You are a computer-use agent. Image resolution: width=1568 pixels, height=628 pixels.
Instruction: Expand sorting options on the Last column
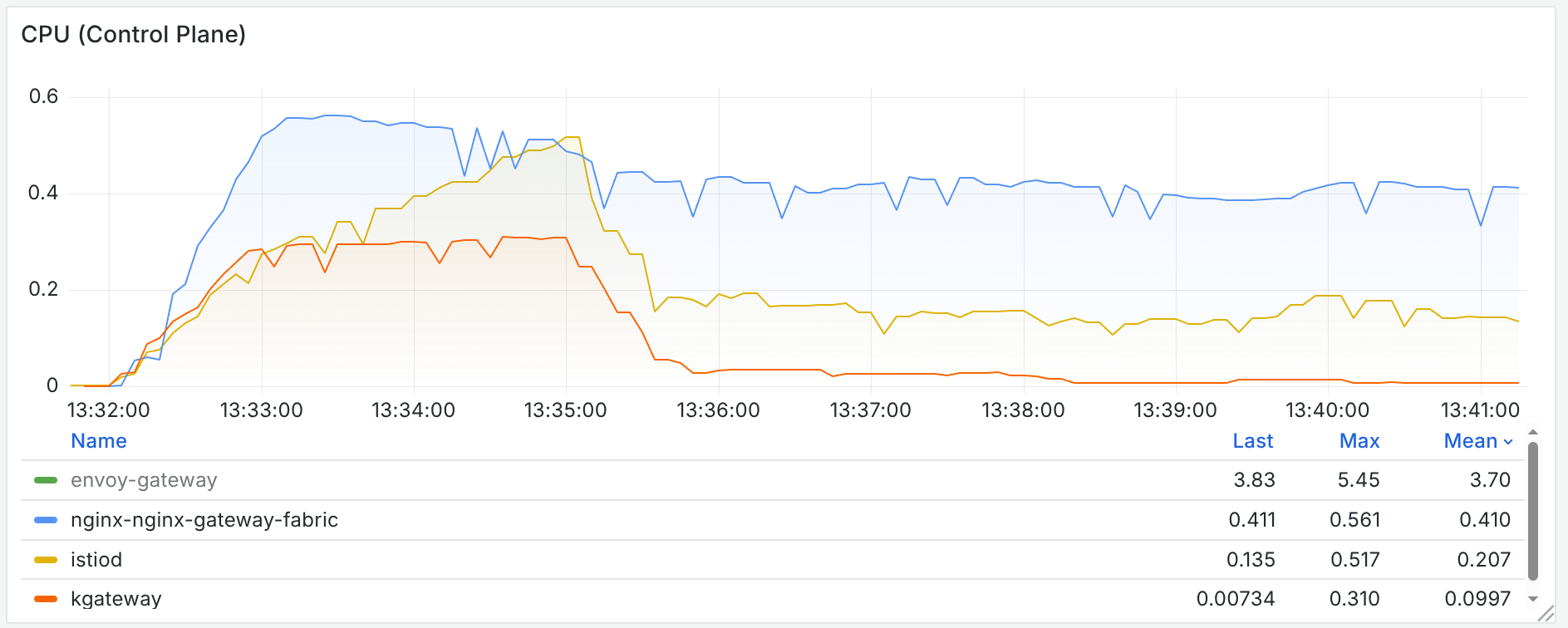pyautogui.click(x=1253, y=440)
